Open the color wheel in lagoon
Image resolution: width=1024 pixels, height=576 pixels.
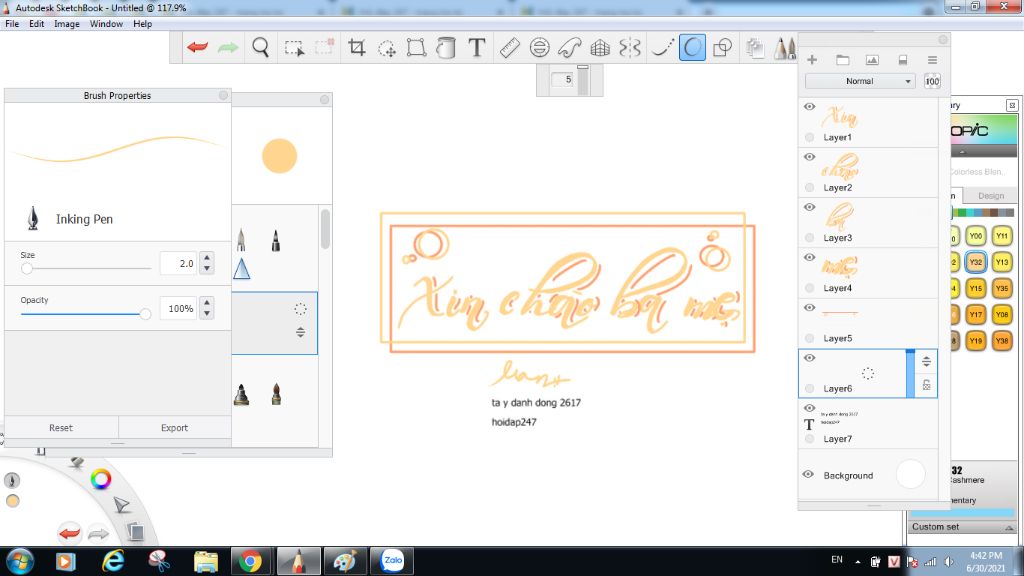click(101, 479)
